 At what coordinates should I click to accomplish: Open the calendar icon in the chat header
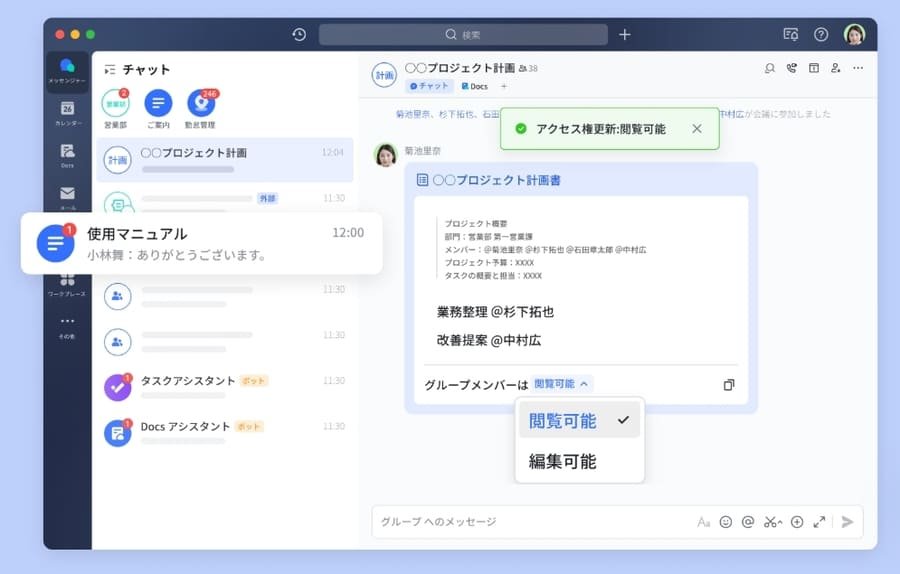coord(813,68)
